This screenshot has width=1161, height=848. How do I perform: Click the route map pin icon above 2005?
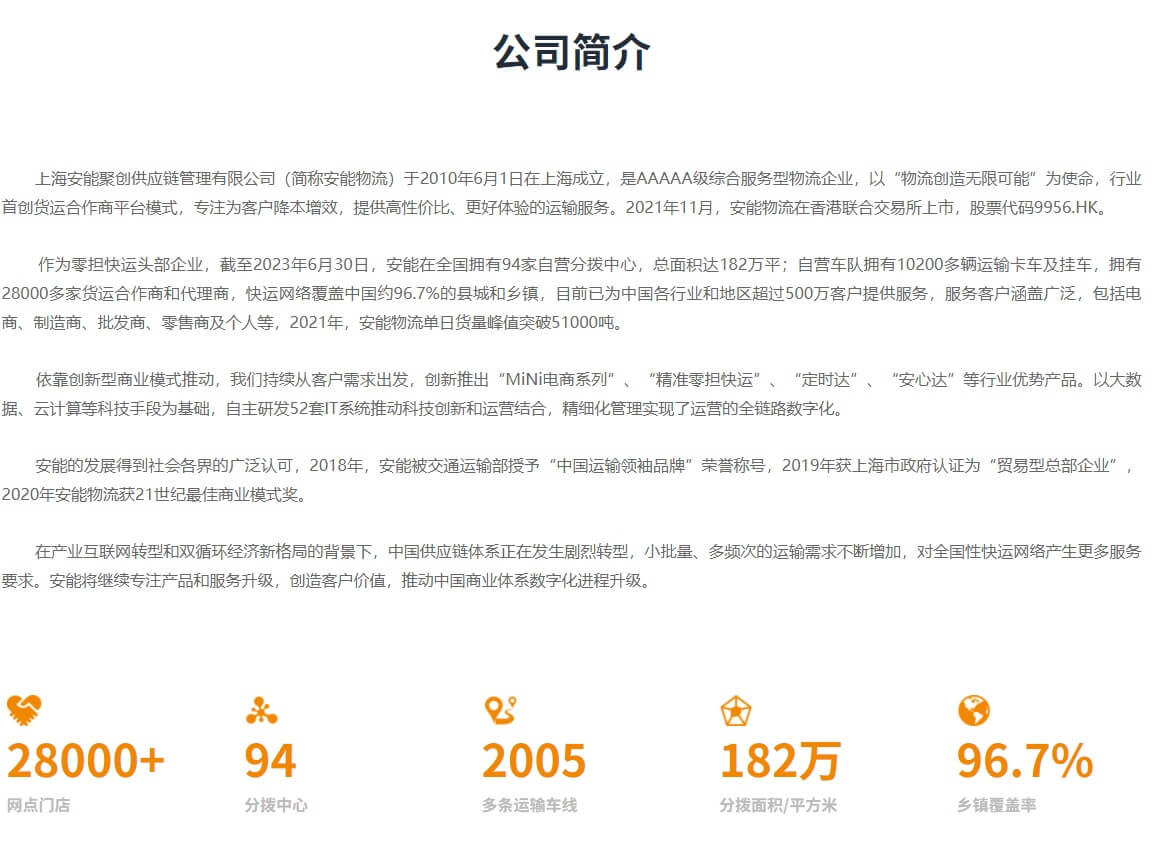pyautogui.click(x=499, y=711)
